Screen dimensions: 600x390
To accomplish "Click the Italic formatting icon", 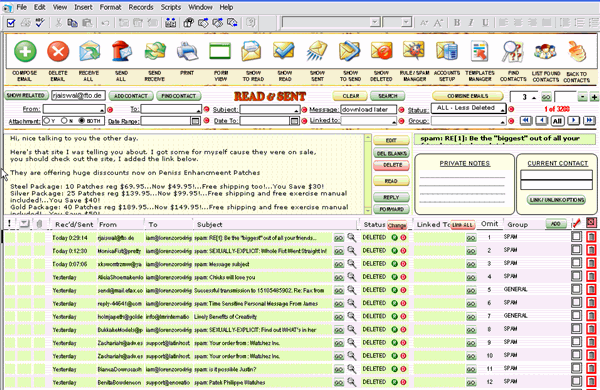I will (471, 23).
